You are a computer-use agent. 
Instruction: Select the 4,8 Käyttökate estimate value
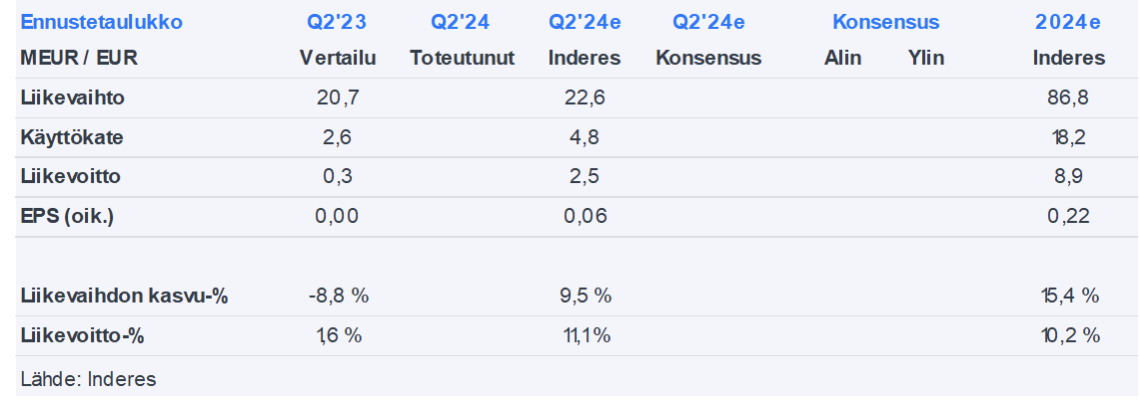(584, 137)
